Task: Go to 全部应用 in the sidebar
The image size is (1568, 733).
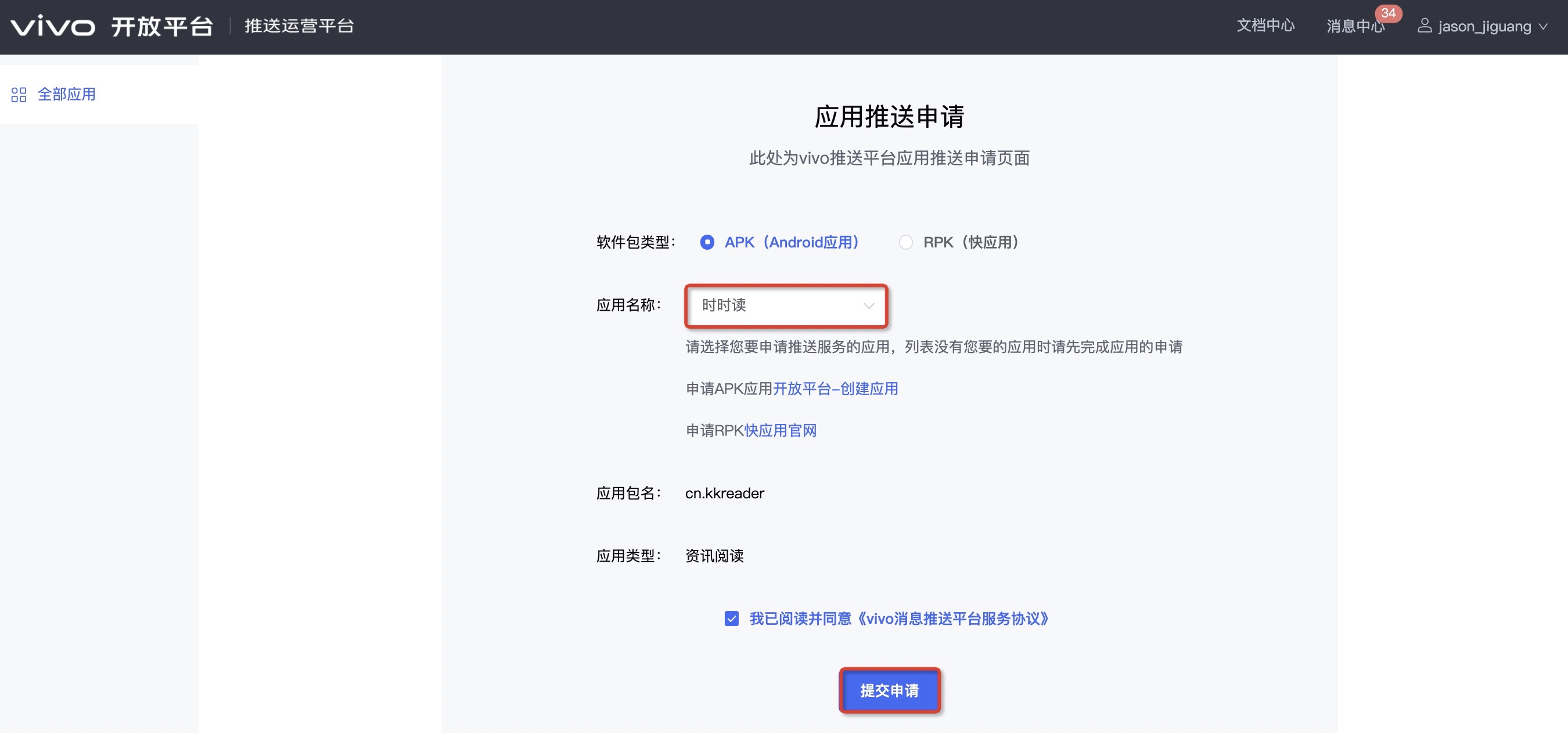Action: [66, 94]
